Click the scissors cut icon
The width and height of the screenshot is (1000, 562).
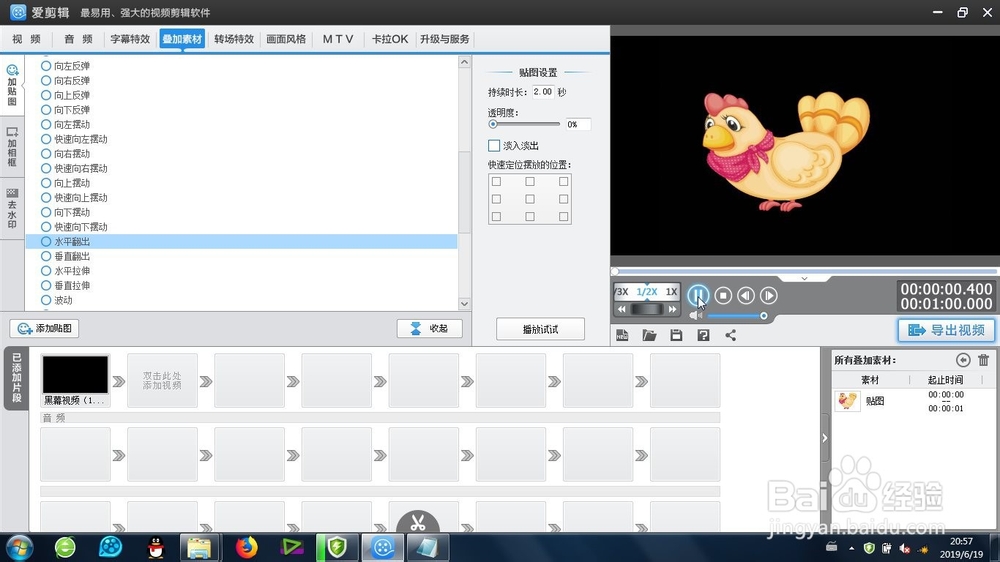(x=418, y=523)
